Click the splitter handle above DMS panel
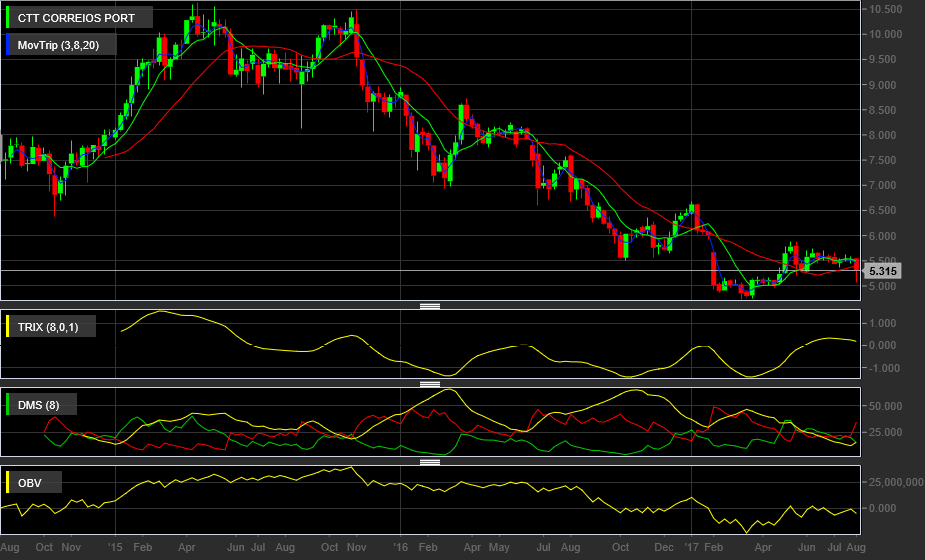The width and height of the screenshot is (925, 560). 430,384
